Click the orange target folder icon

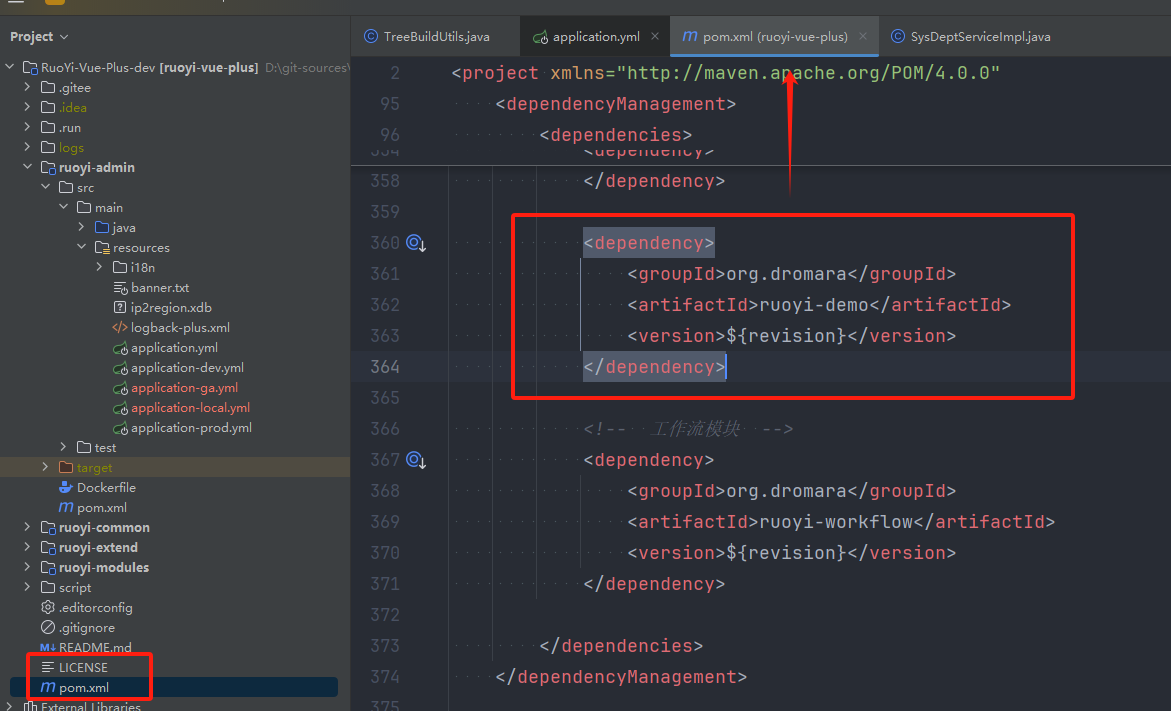click(x=66, y=468)
